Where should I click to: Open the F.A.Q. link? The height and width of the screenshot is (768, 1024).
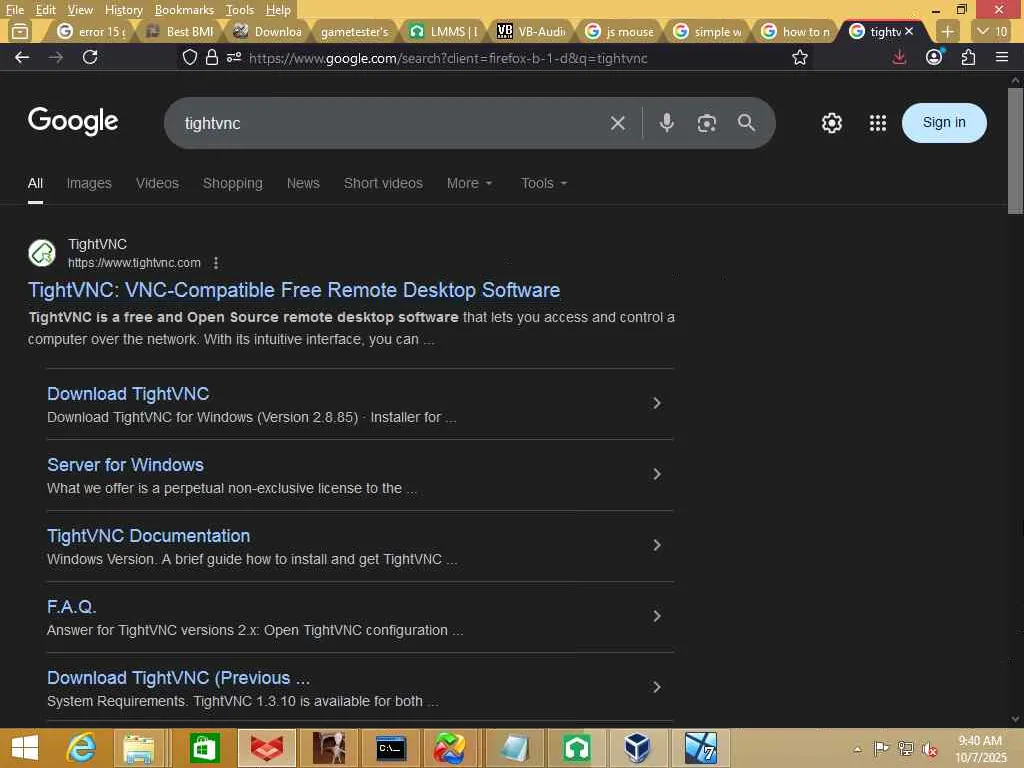coord(71,607)
